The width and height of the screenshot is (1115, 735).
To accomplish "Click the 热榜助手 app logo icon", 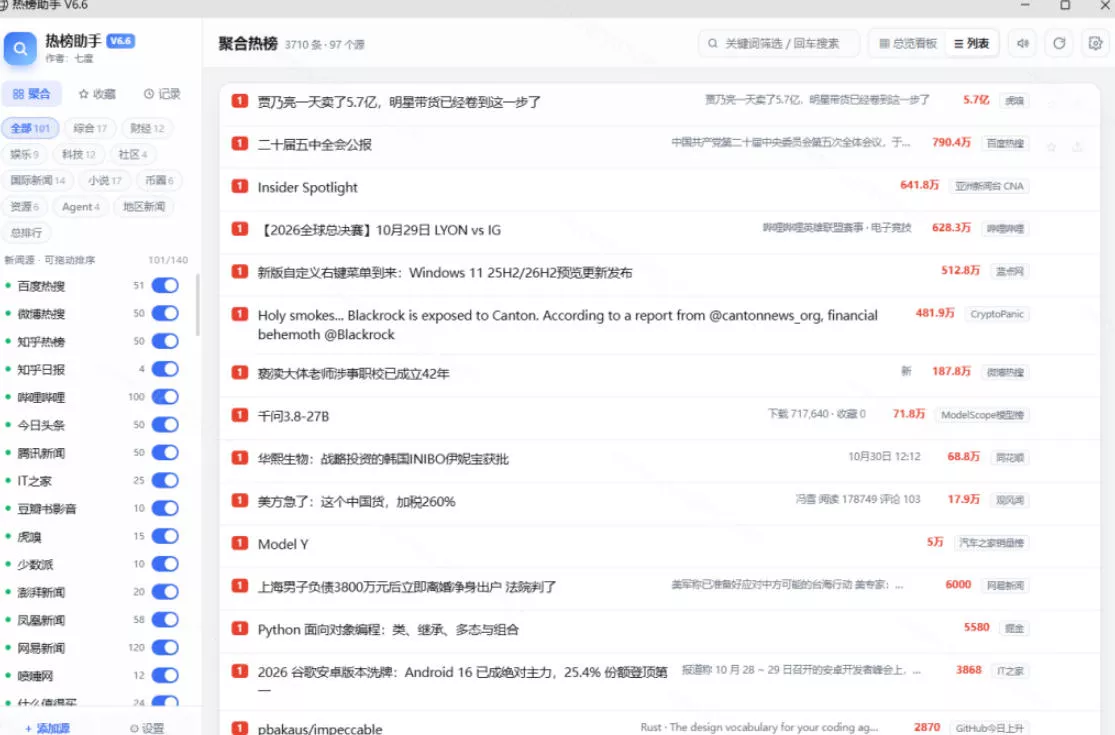I will [x=20, y=48].
